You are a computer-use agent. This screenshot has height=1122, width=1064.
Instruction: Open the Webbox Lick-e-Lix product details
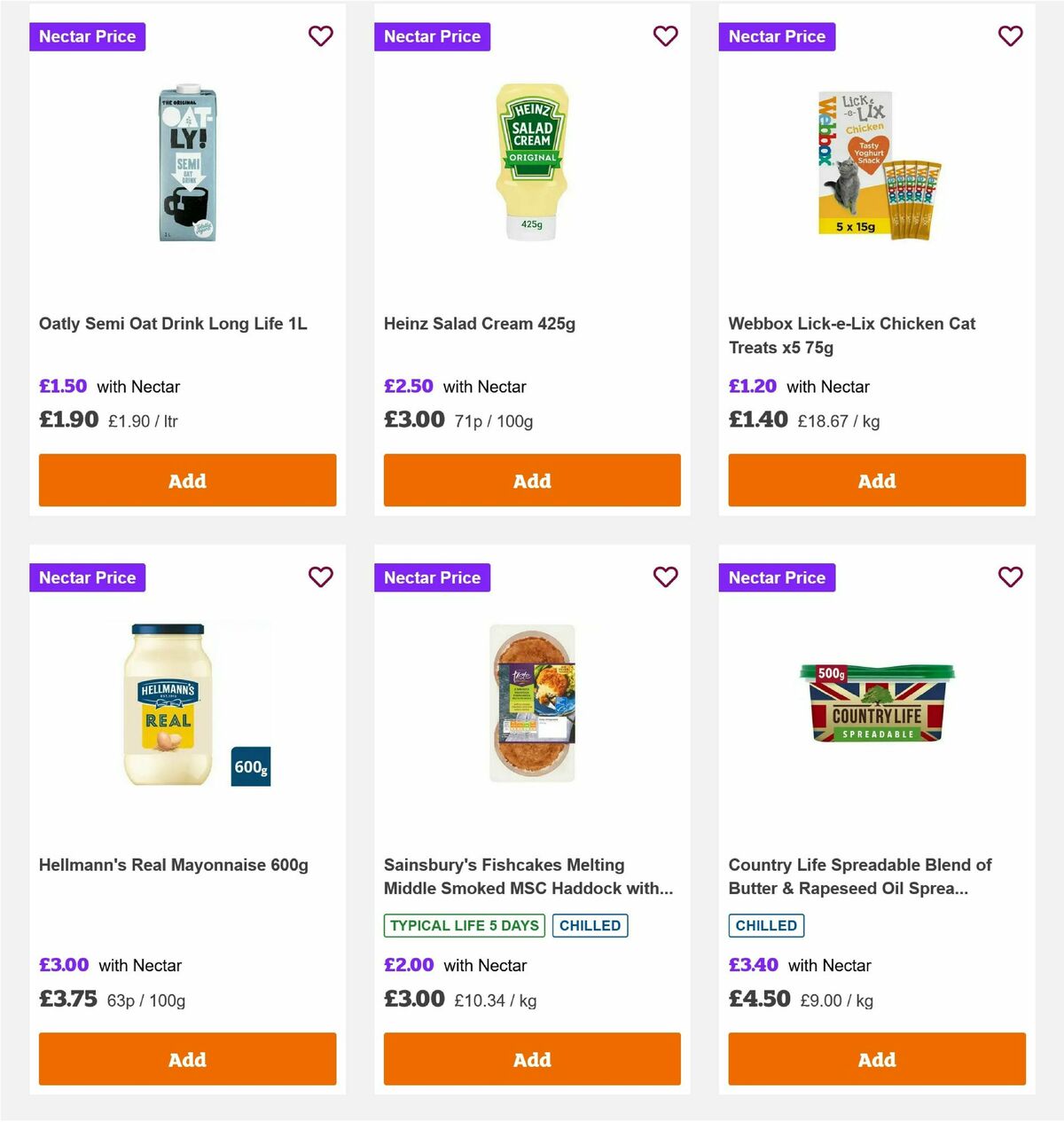click(x=851, y=335)
